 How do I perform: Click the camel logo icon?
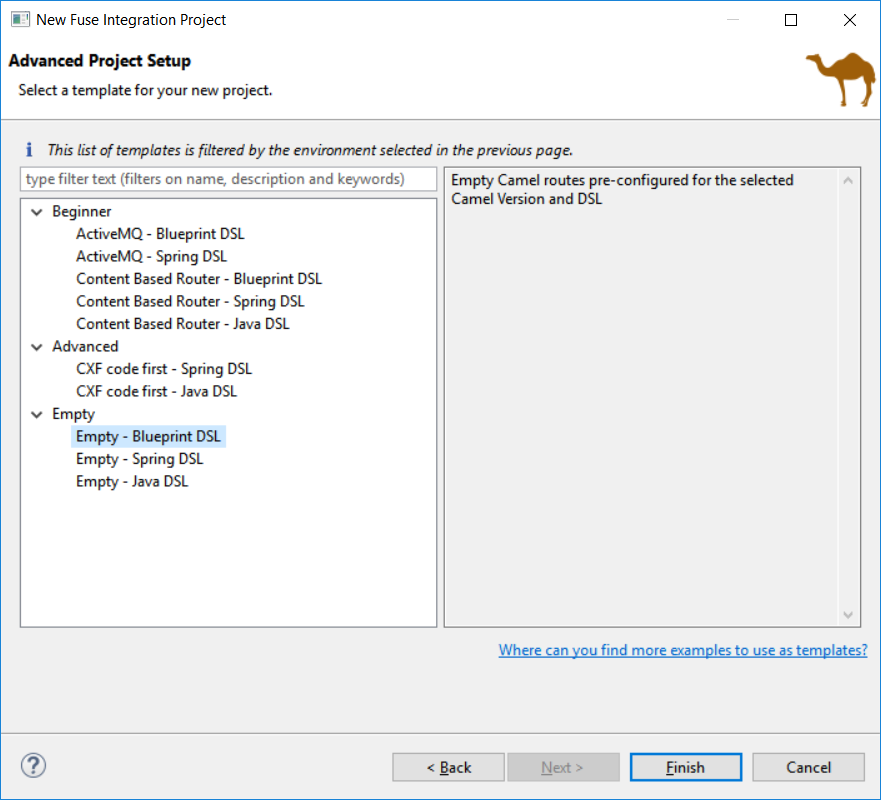[x=840, y=79]
